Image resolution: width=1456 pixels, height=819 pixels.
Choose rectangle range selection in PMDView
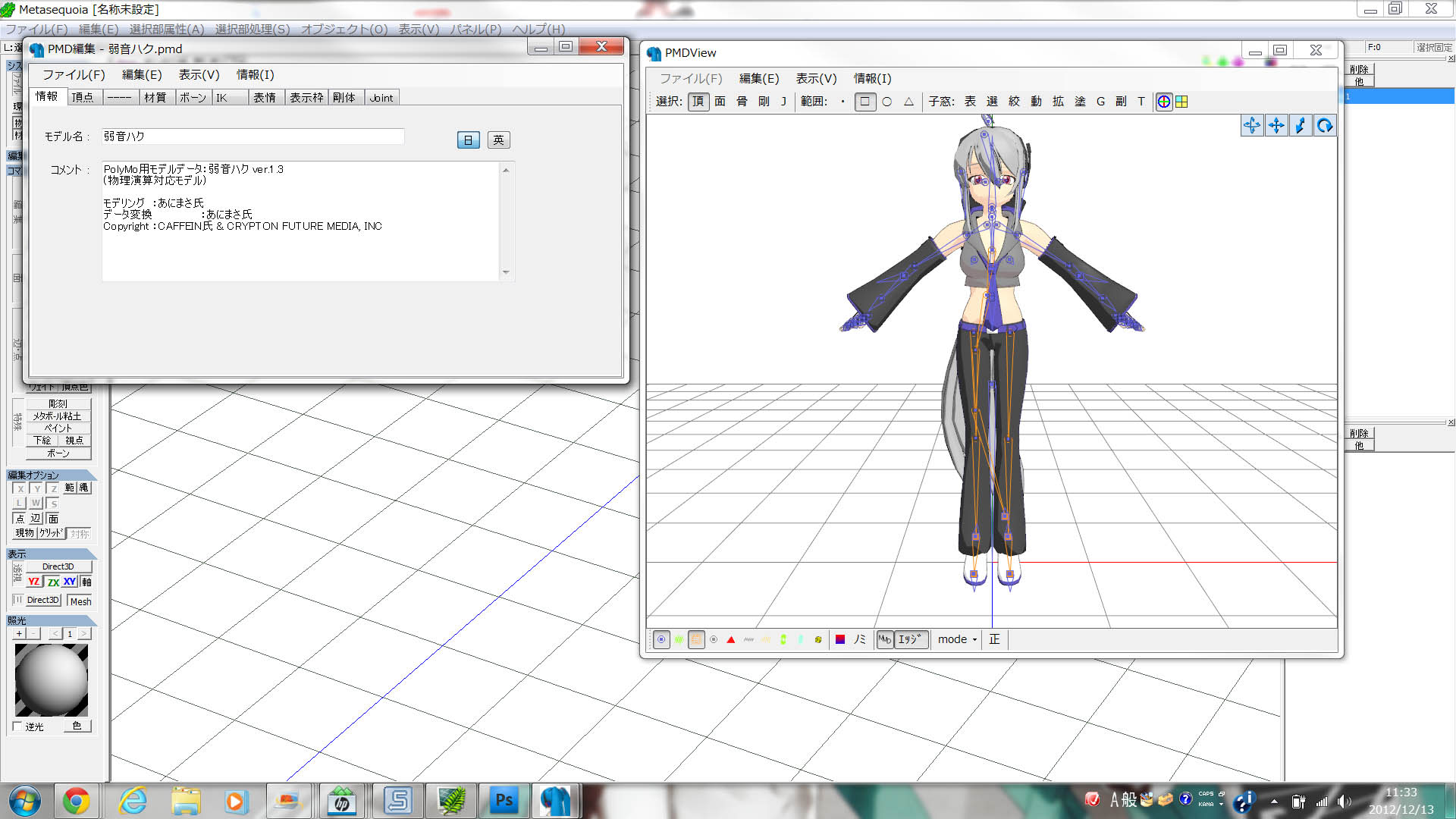864,102
